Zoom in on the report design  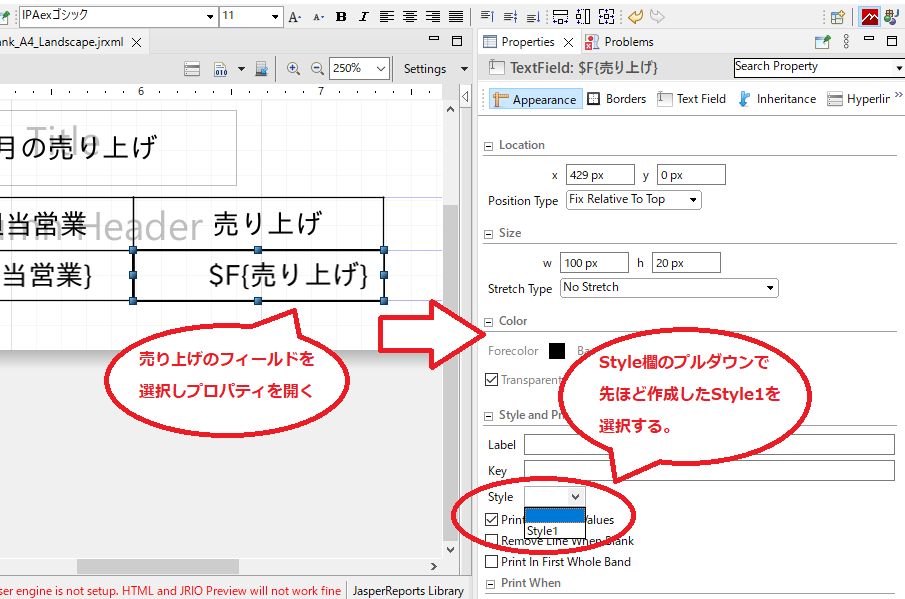[293, 69]
